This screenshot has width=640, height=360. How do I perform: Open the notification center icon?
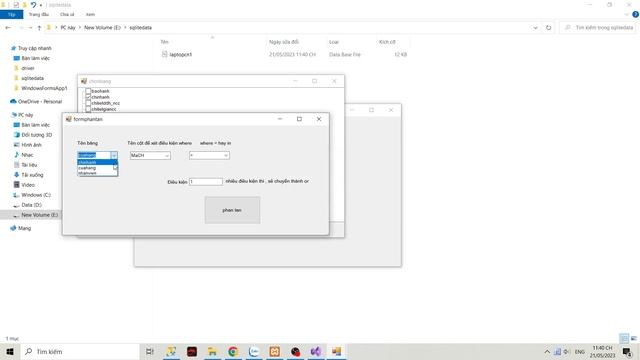(627, 351)
